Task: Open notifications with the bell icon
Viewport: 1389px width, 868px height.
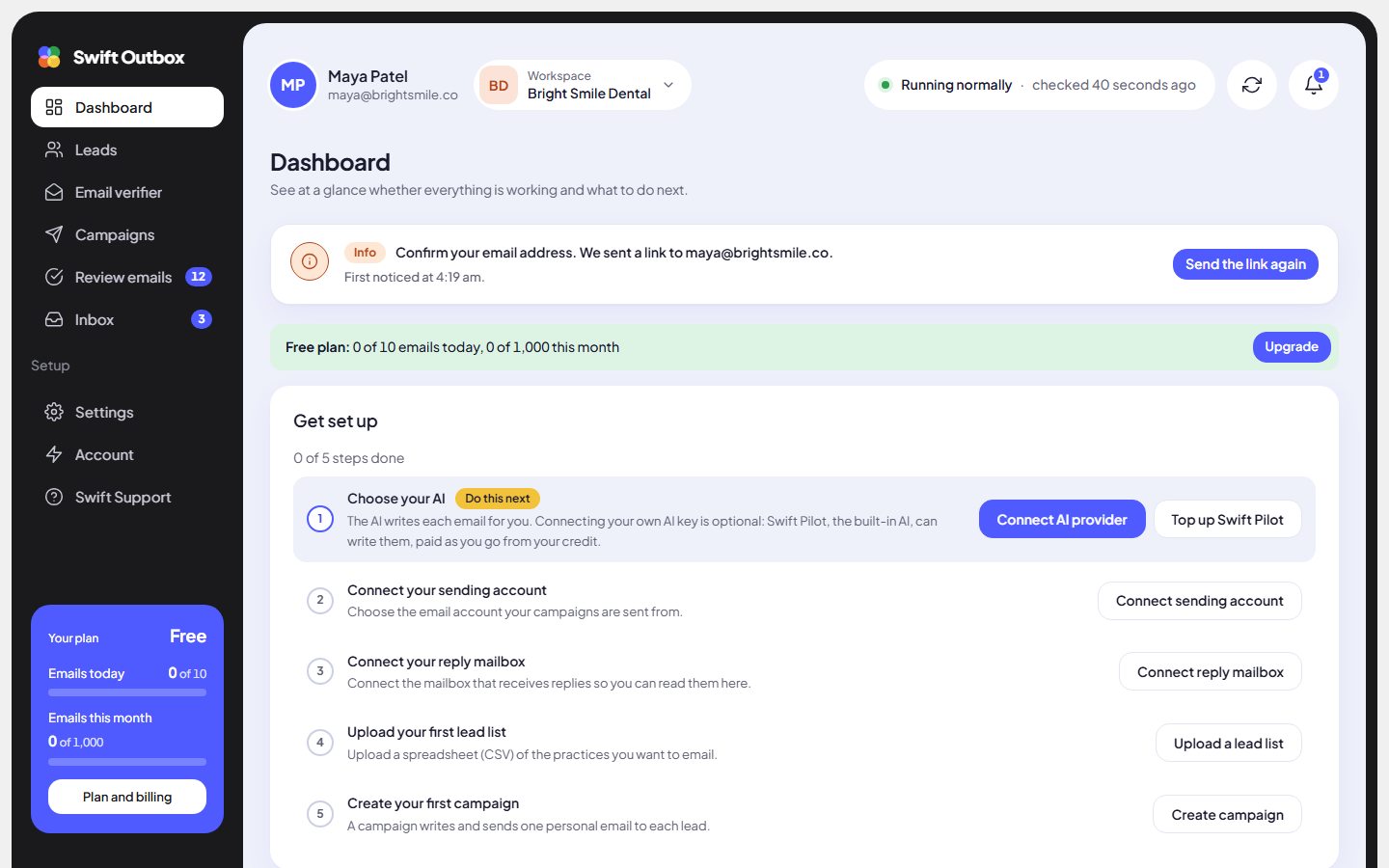Action: 1314,85
